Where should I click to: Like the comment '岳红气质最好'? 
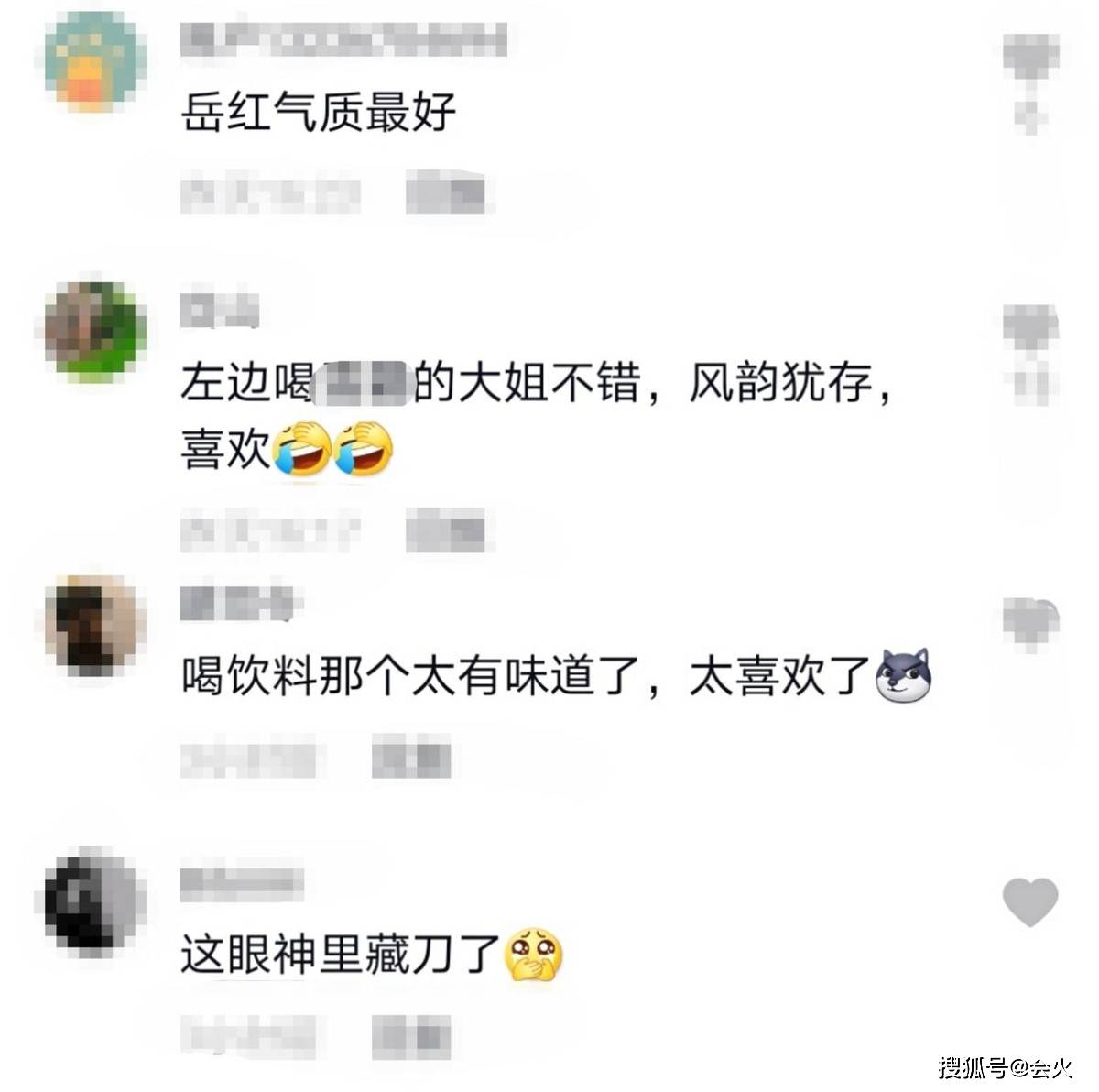[x=1030, y=59]
